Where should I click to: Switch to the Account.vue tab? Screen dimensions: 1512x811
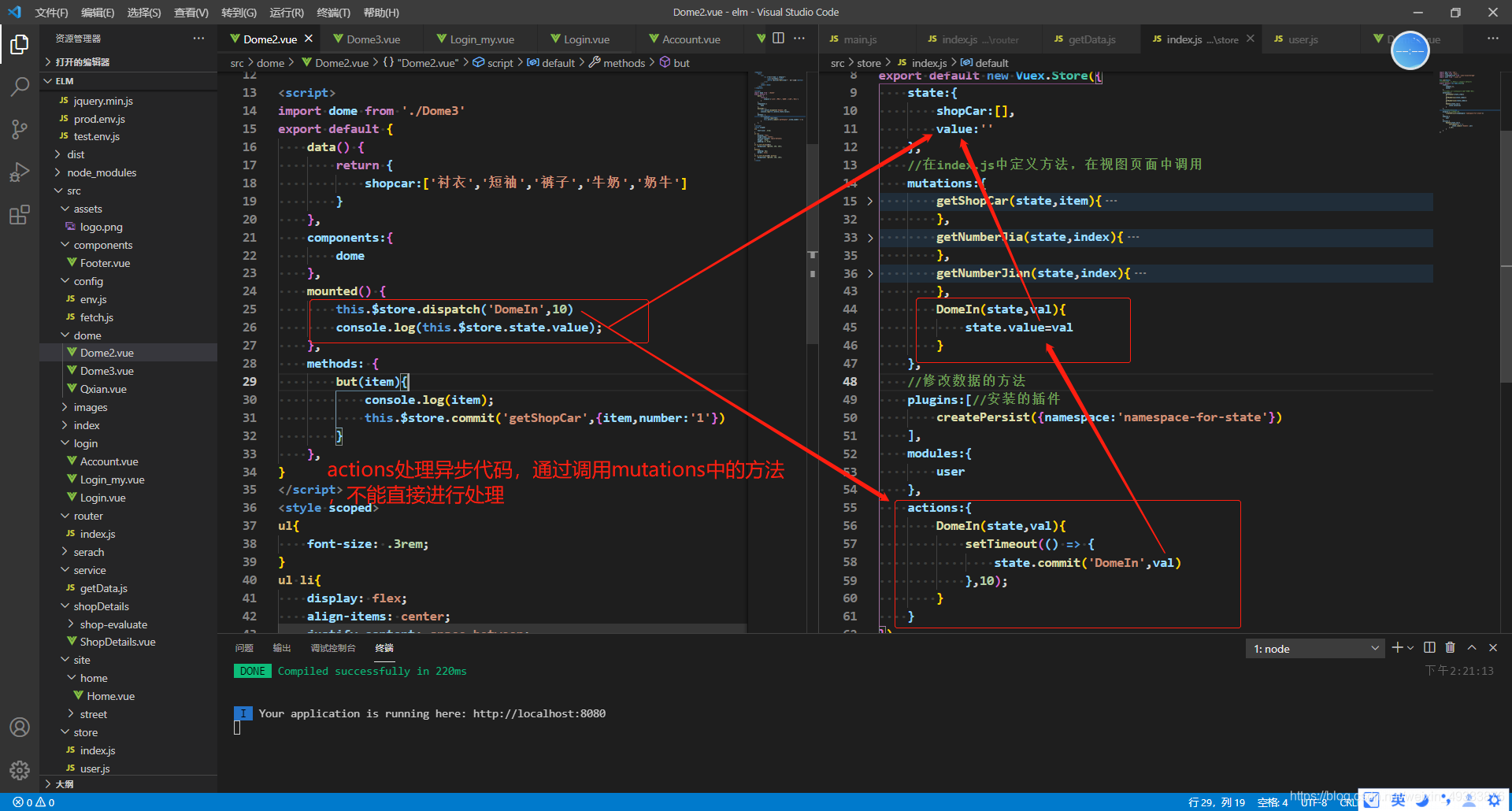(x=691, y=39)
